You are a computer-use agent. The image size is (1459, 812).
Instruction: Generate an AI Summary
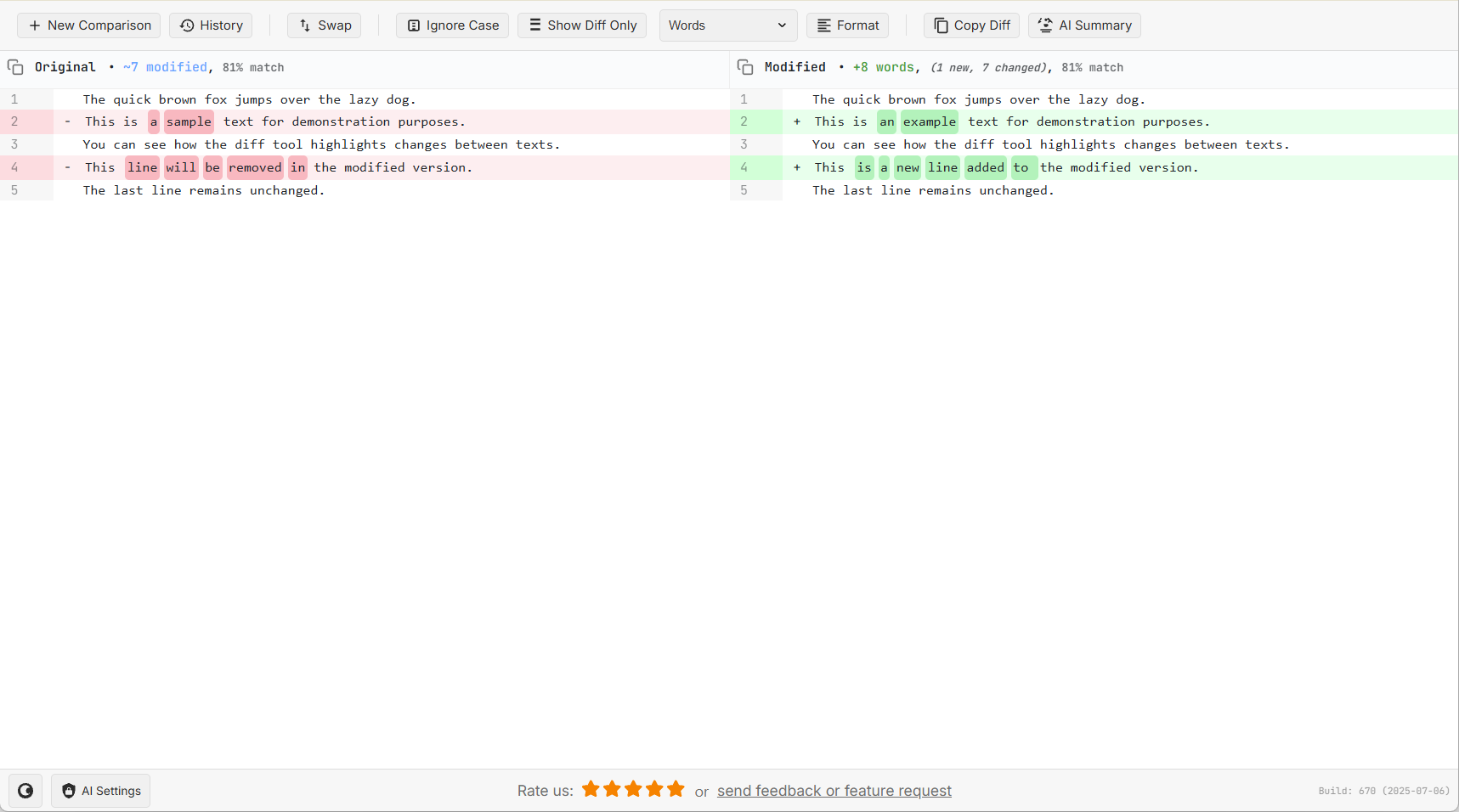coord(1084,25)
